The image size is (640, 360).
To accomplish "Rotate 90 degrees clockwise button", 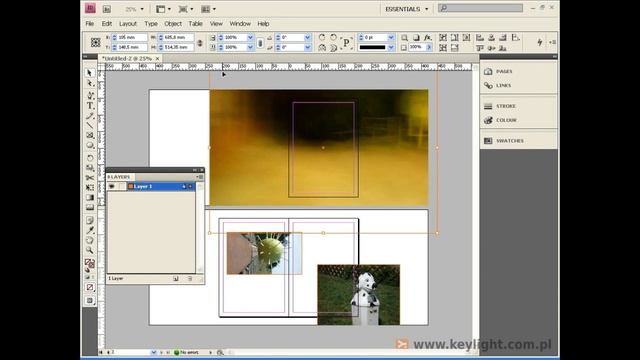I will (322, 37).
